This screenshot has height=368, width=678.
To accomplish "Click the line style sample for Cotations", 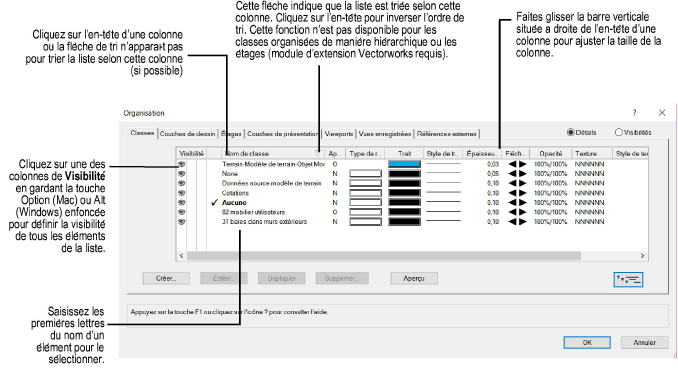I will pos(443,193).
